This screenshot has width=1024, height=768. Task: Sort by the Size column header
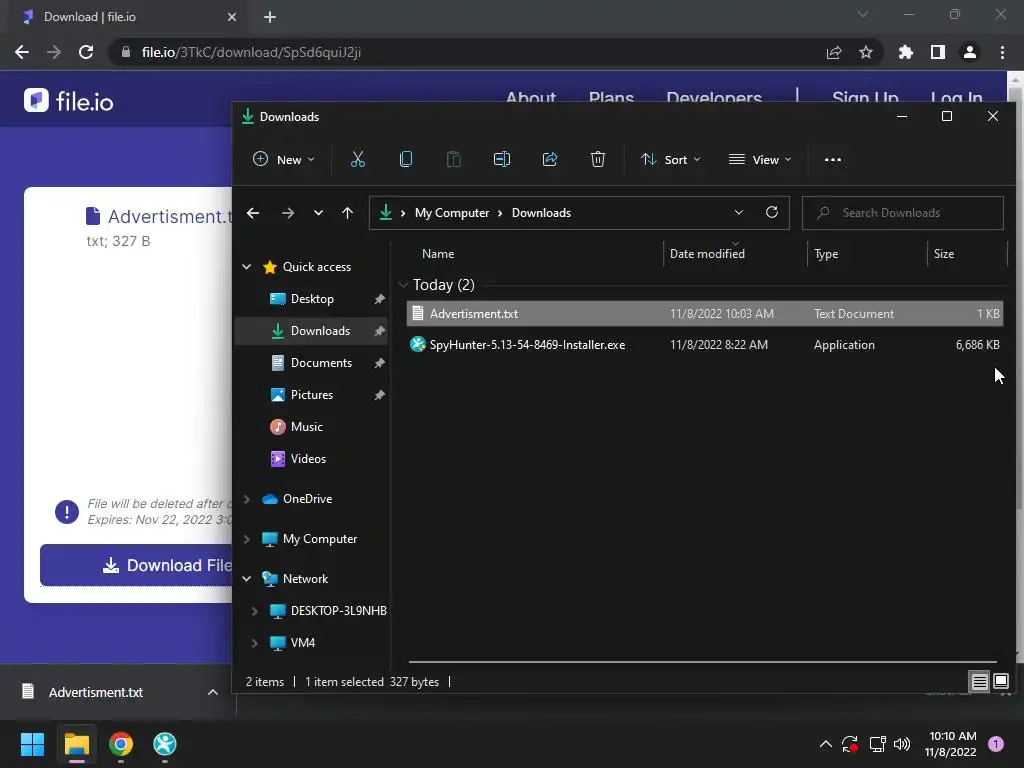coord(944,253)
